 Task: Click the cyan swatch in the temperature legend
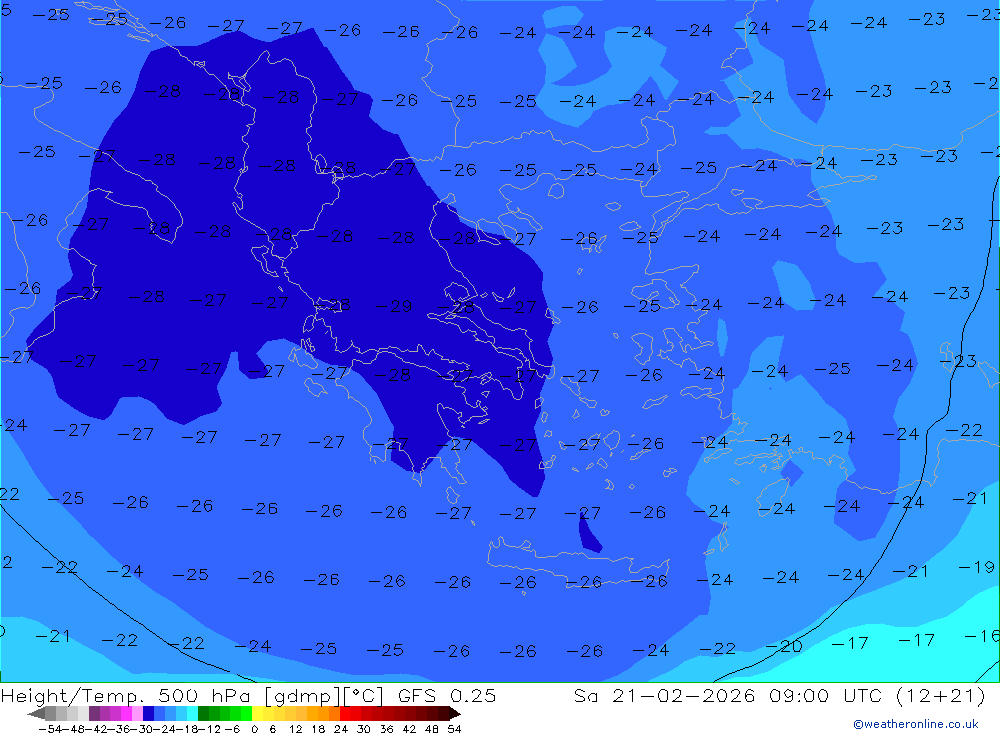pos(192,713)
